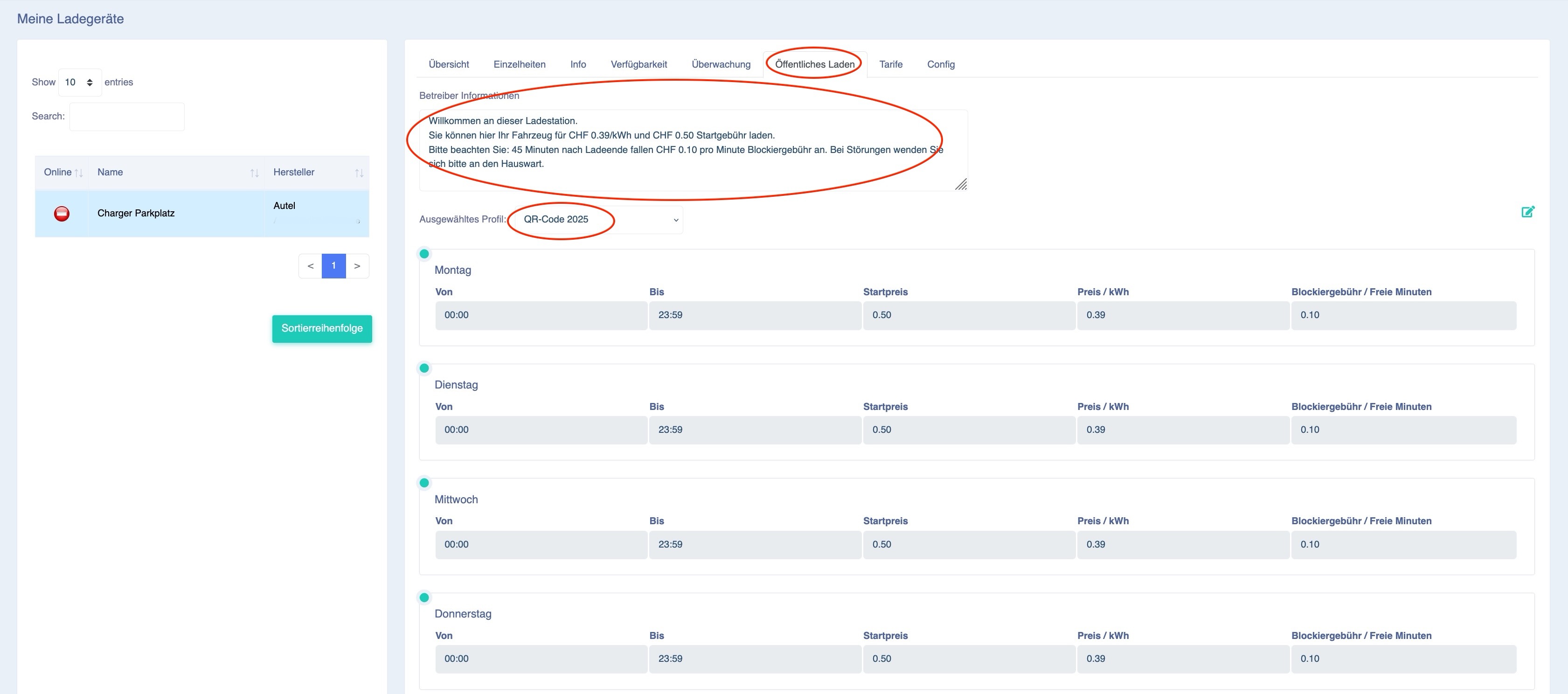
Task: Go to next page arrow
Action: click(x=357, y=266)
